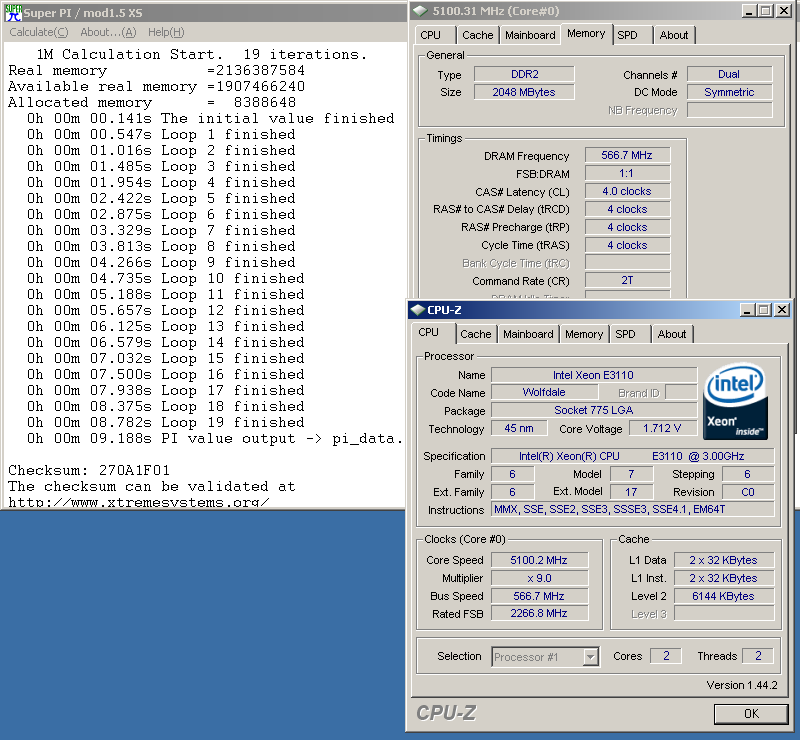This screenshot has width=800, height=740.
Task: Close the front CPU-Z window
Action: click(782, 310)
